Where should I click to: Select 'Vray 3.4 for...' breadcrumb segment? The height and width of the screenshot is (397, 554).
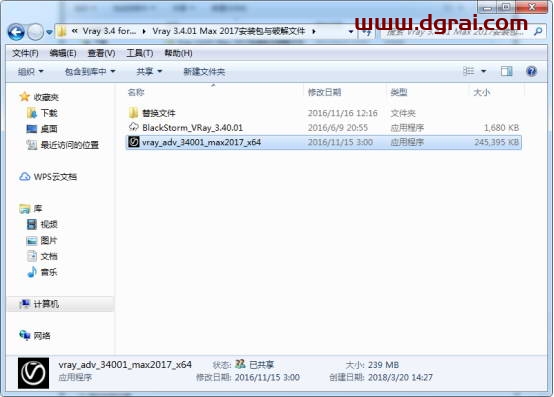(x=109, y=31)
